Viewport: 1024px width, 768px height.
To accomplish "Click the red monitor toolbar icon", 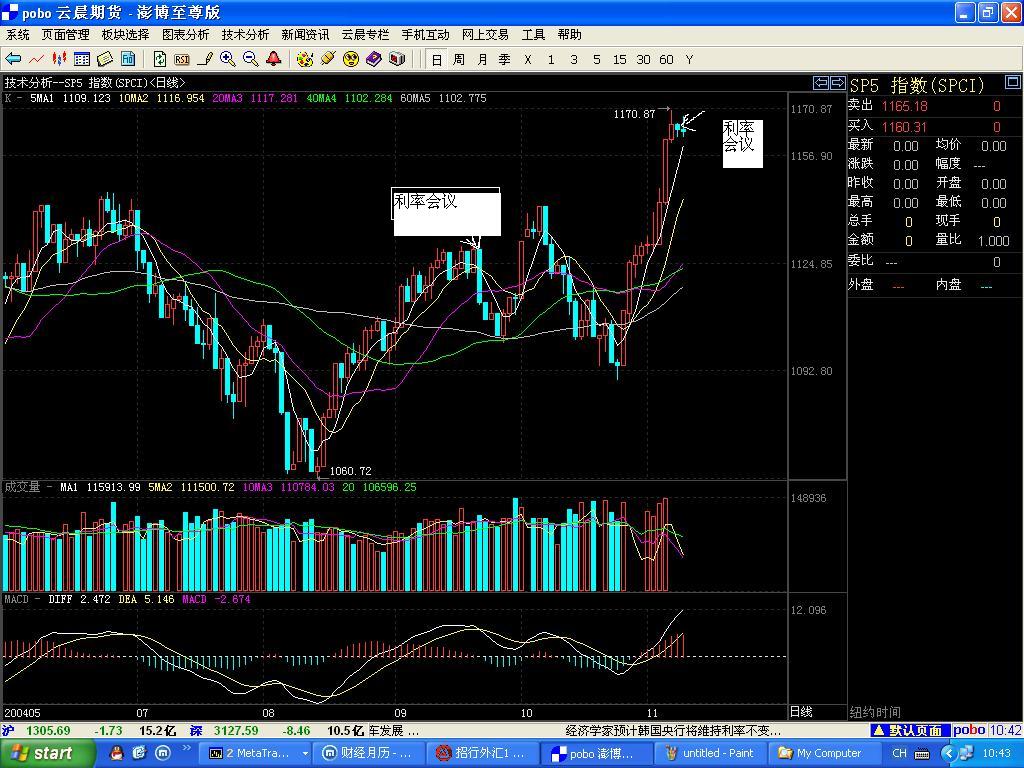I will [x=396, y=59].
